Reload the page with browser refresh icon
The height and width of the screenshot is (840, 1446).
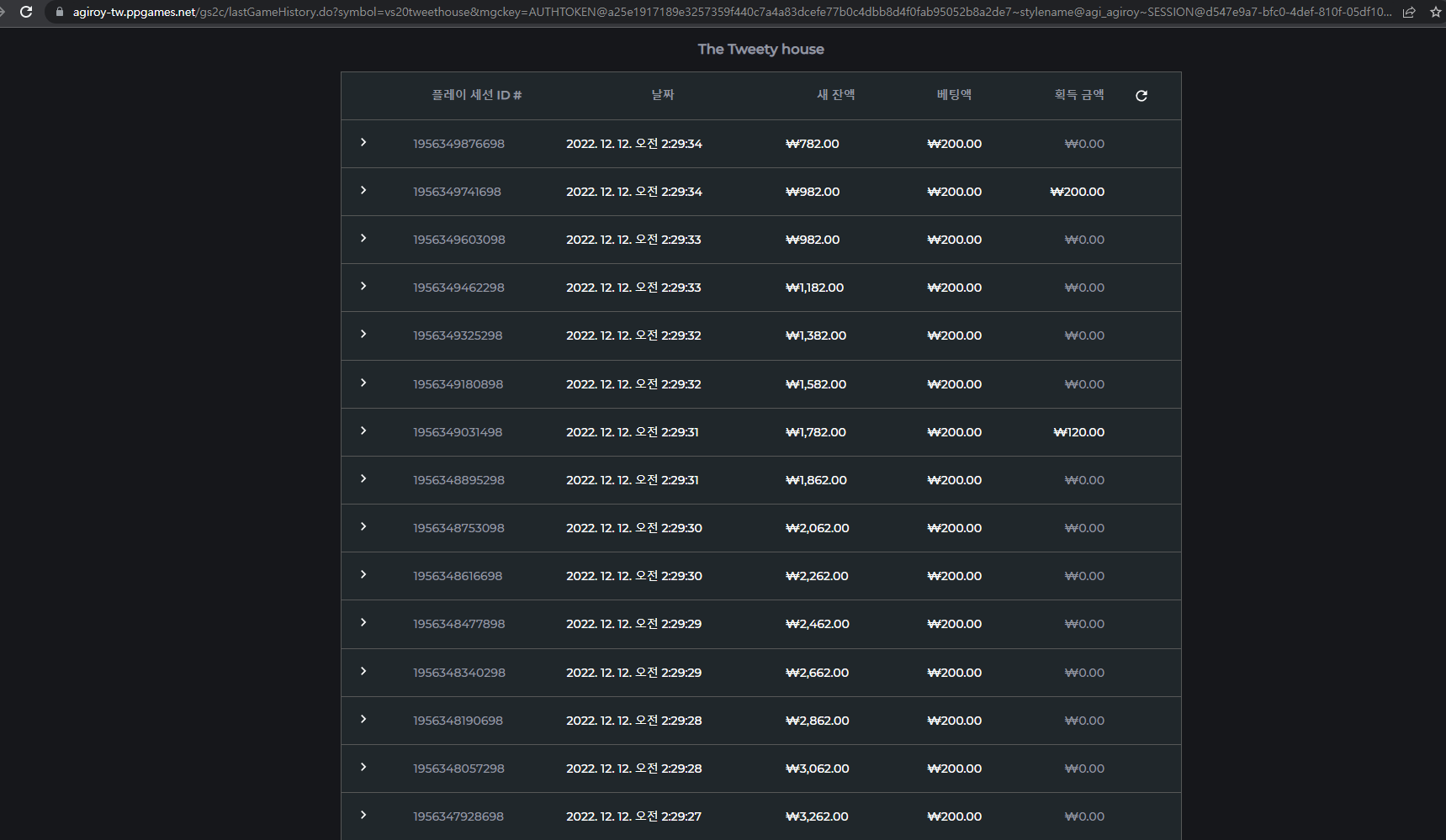(26, 12)
